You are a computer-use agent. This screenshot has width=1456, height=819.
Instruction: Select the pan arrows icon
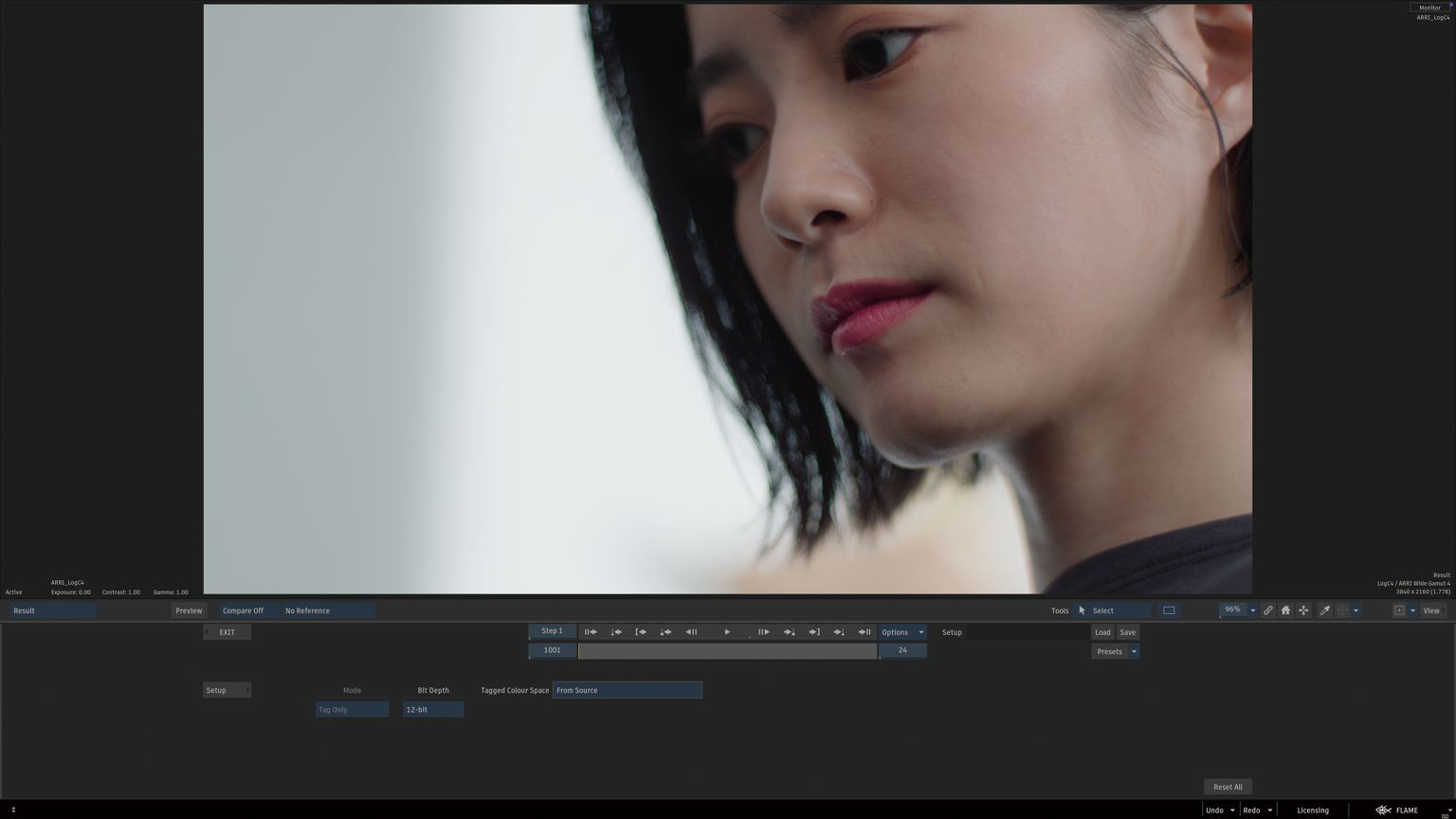[1303, 610]
